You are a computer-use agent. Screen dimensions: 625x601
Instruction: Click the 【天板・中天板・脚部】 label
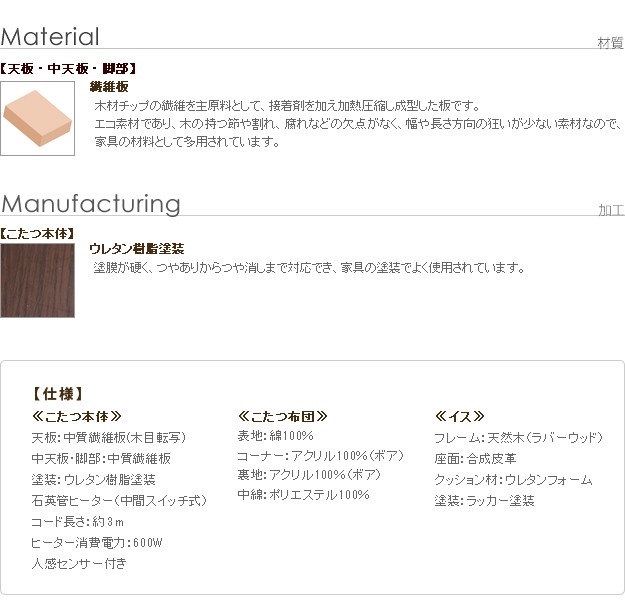[67, 69]
